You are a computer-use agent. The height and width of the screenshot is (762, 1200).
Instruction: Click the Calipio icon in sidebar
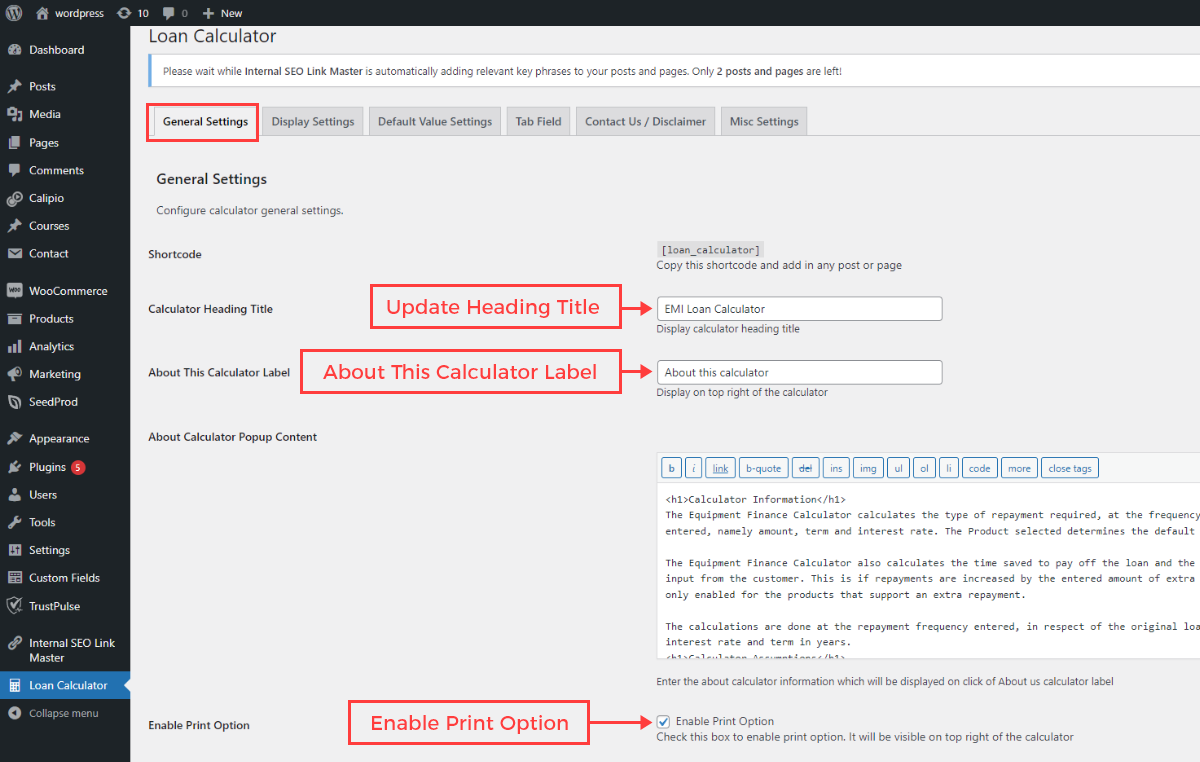tap(14, 198)
